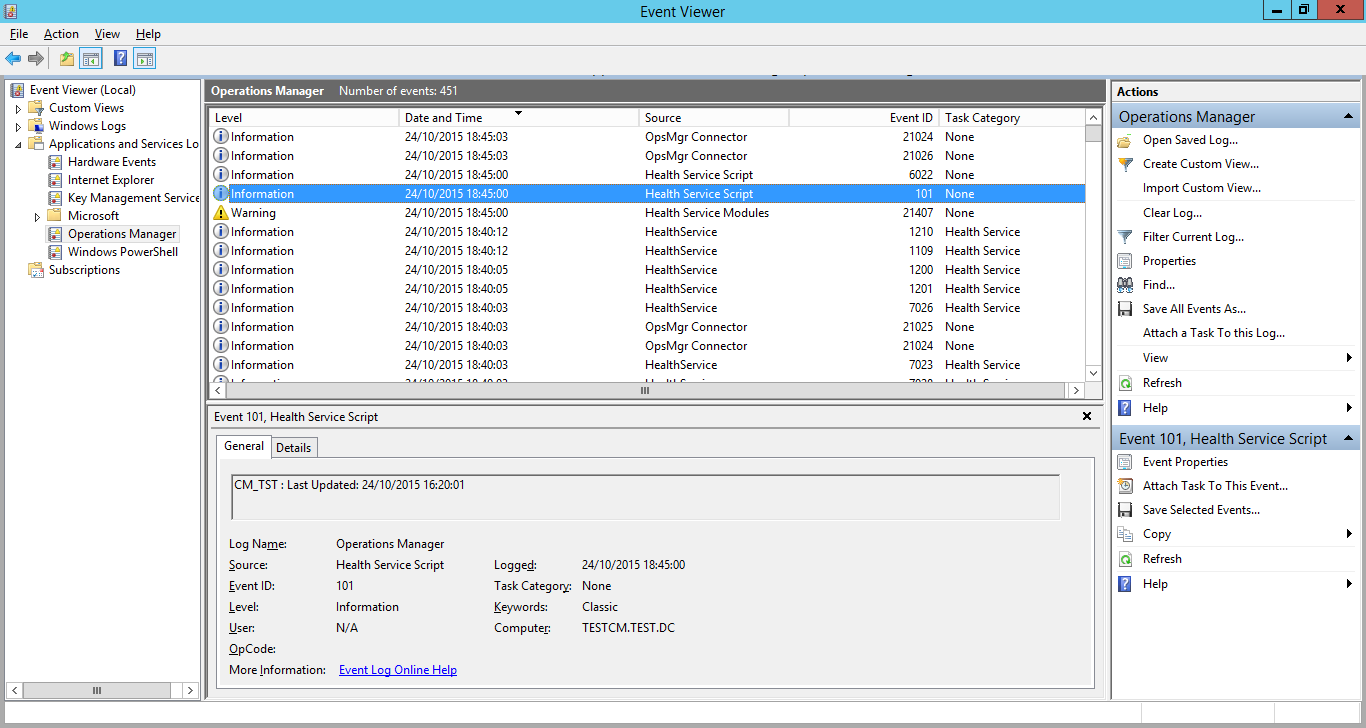The image size is (1366, 728).
Task: Click Clear Log in the Actions pane
Action: click(1173, 213)
